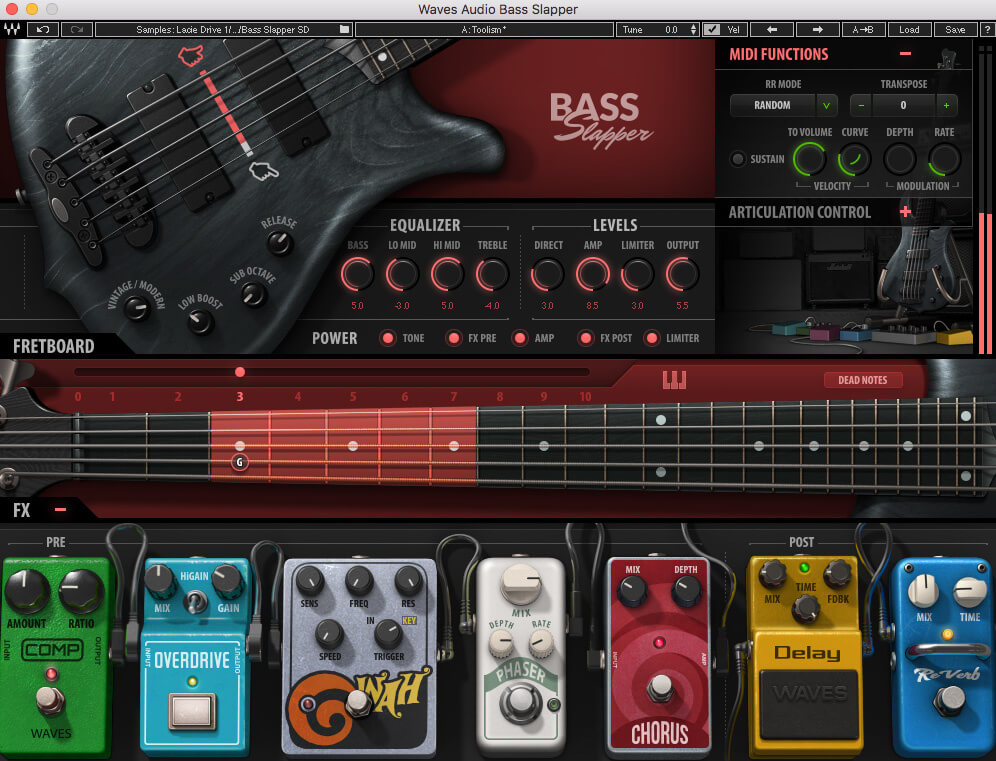Collapse the MIDI Functions panel
The height and width of the screenshot is (761, 996).
tap(906, 54)
